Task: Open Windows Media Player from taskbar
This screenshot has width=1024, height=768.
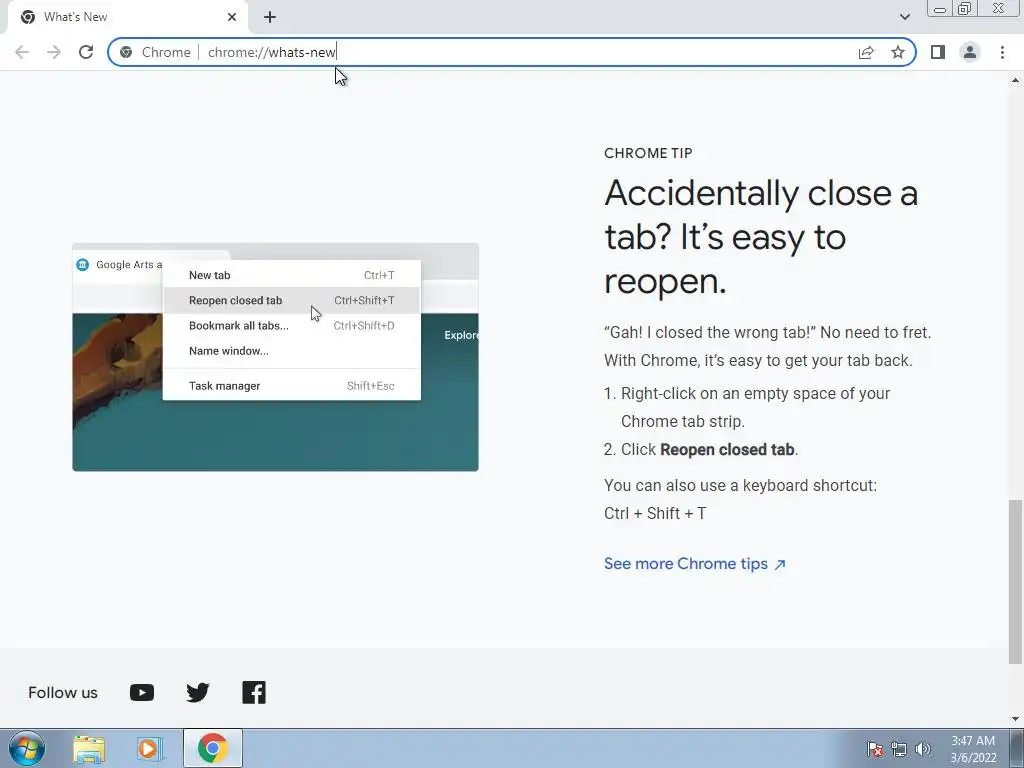Action: [x=149, y=748]
